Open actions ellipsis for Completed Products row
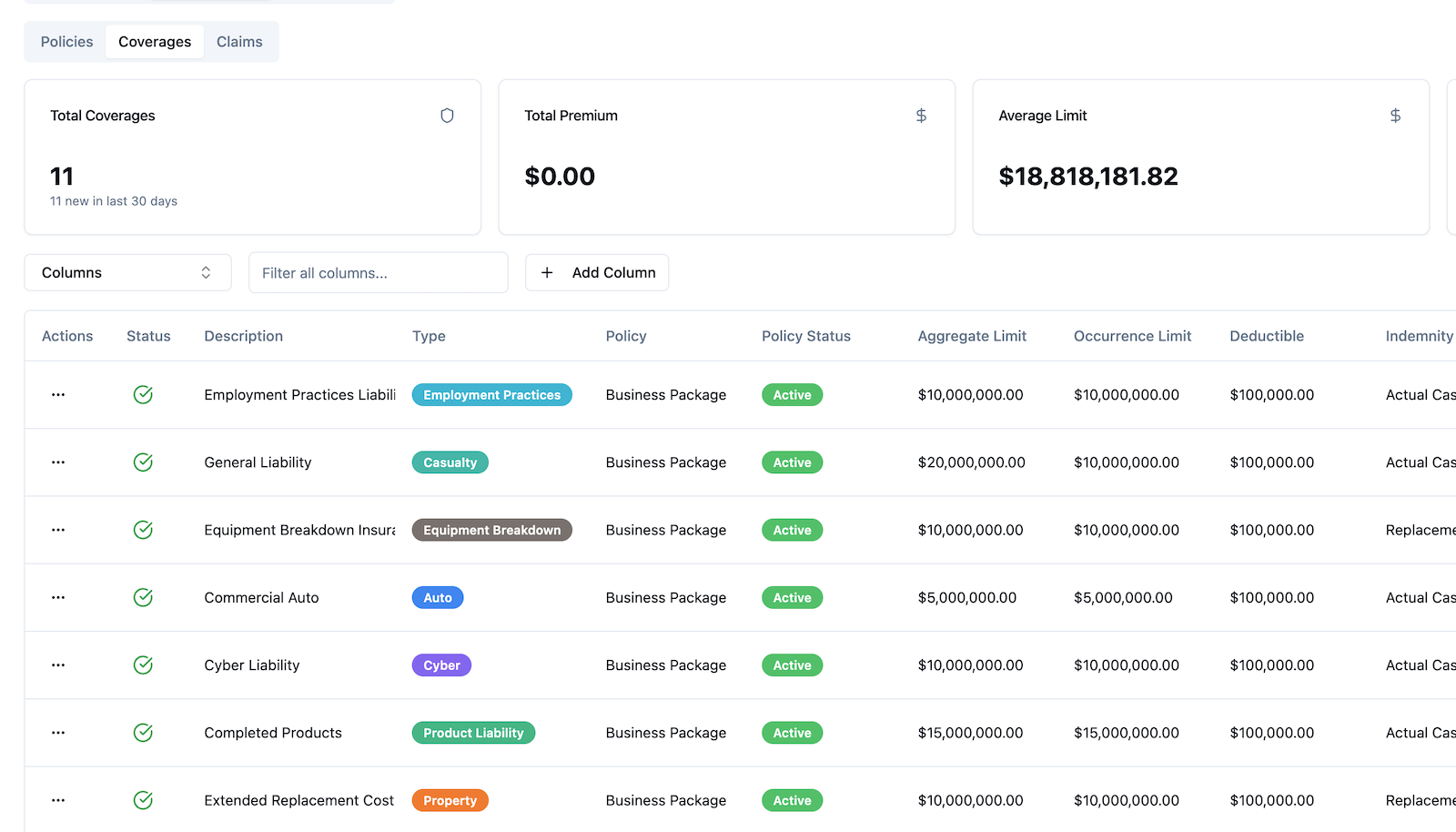The width and height of the screenshot is (1456, 832). [x=58, y=733]
